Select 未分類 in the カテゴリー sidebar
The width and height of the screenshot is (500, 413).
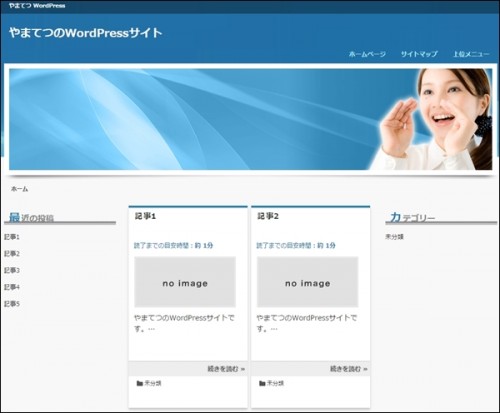tap(394, 237)
